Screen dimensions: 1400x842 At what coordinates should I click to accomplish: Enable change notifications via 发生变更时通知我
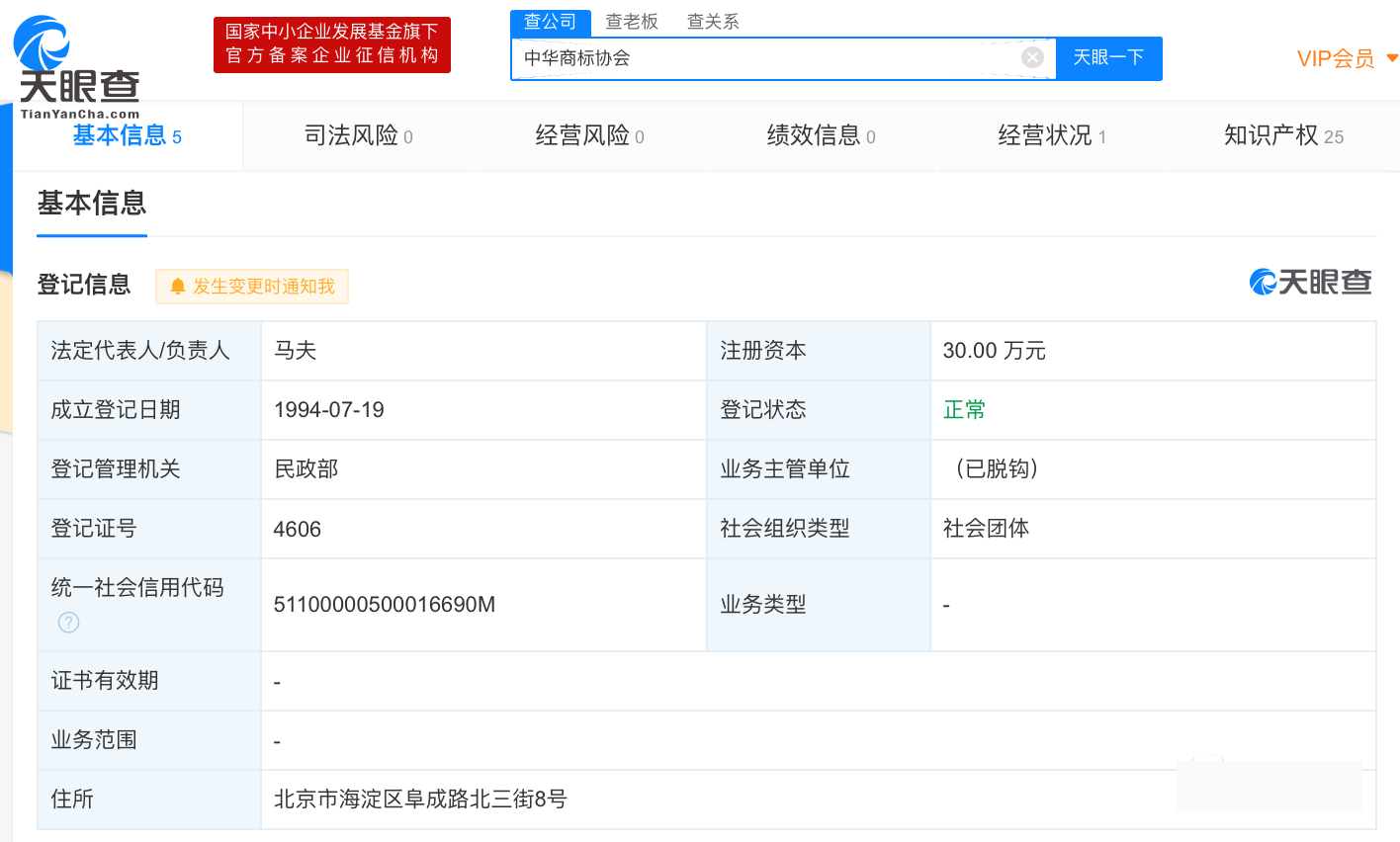point(251,286)
